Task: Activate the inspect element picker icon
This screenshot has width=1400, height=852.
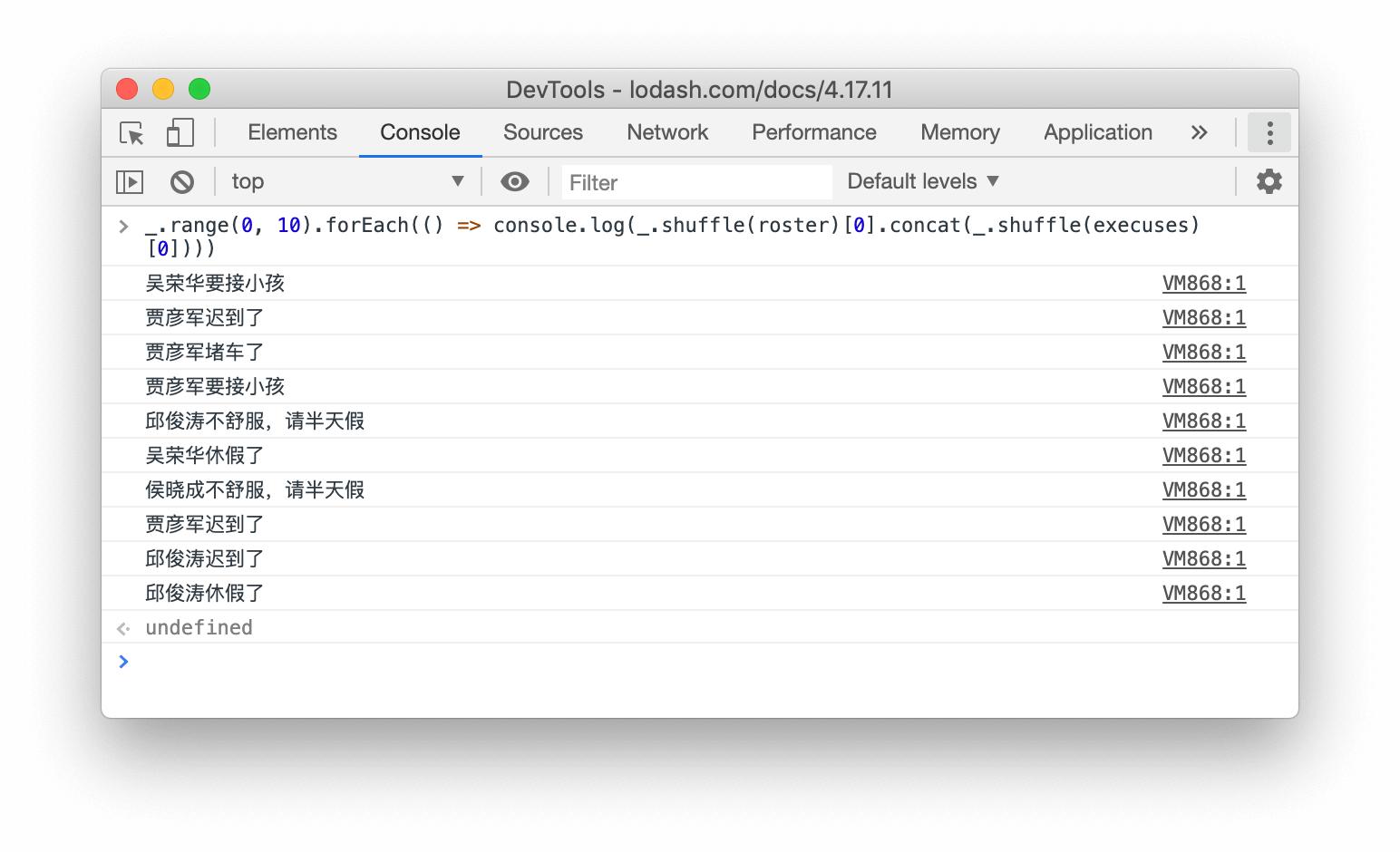Action: point(132,133)
